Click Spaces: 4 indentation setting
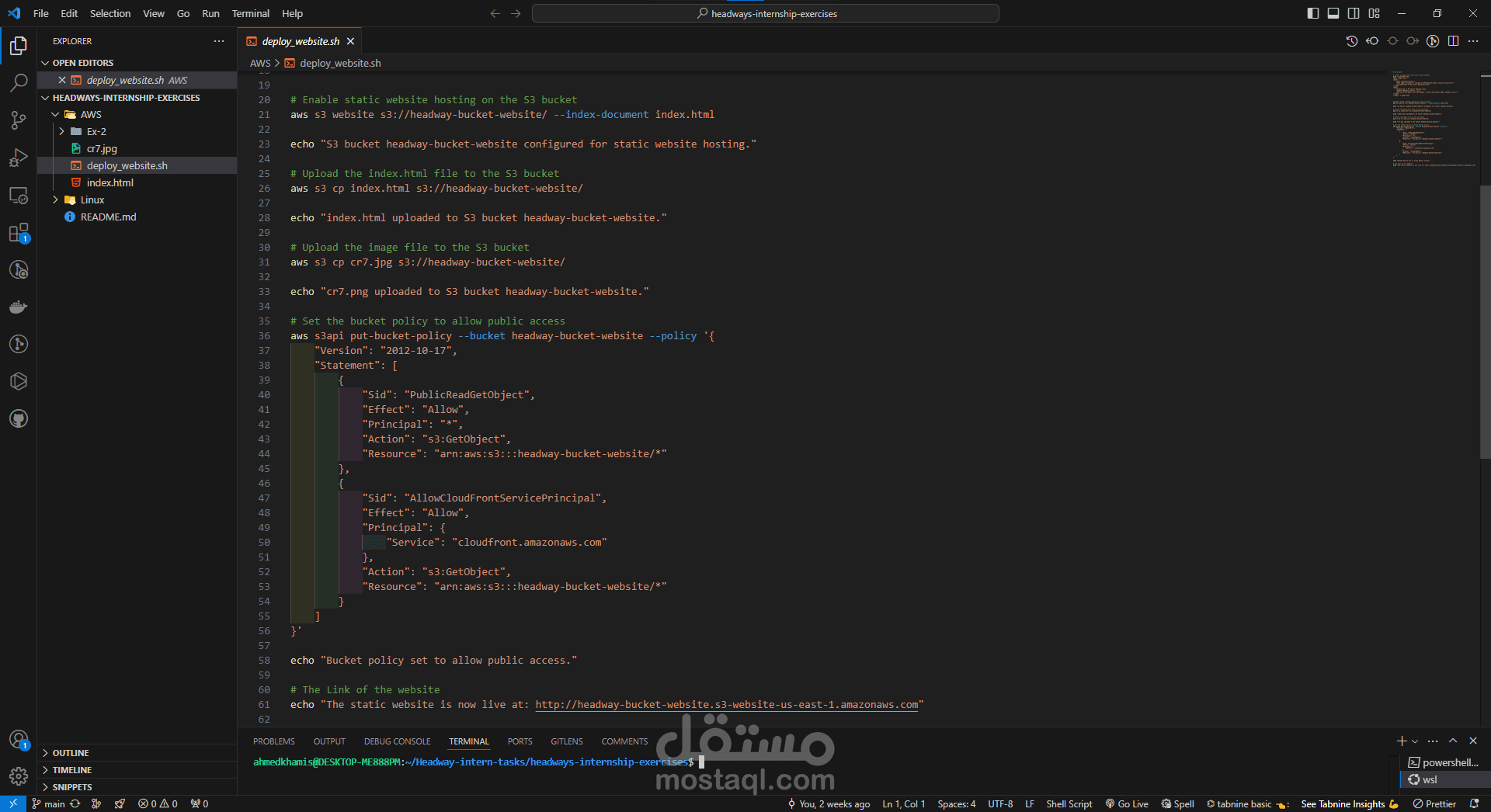The width and height of the screenshot is (1491, 812). tap(956, 803)
